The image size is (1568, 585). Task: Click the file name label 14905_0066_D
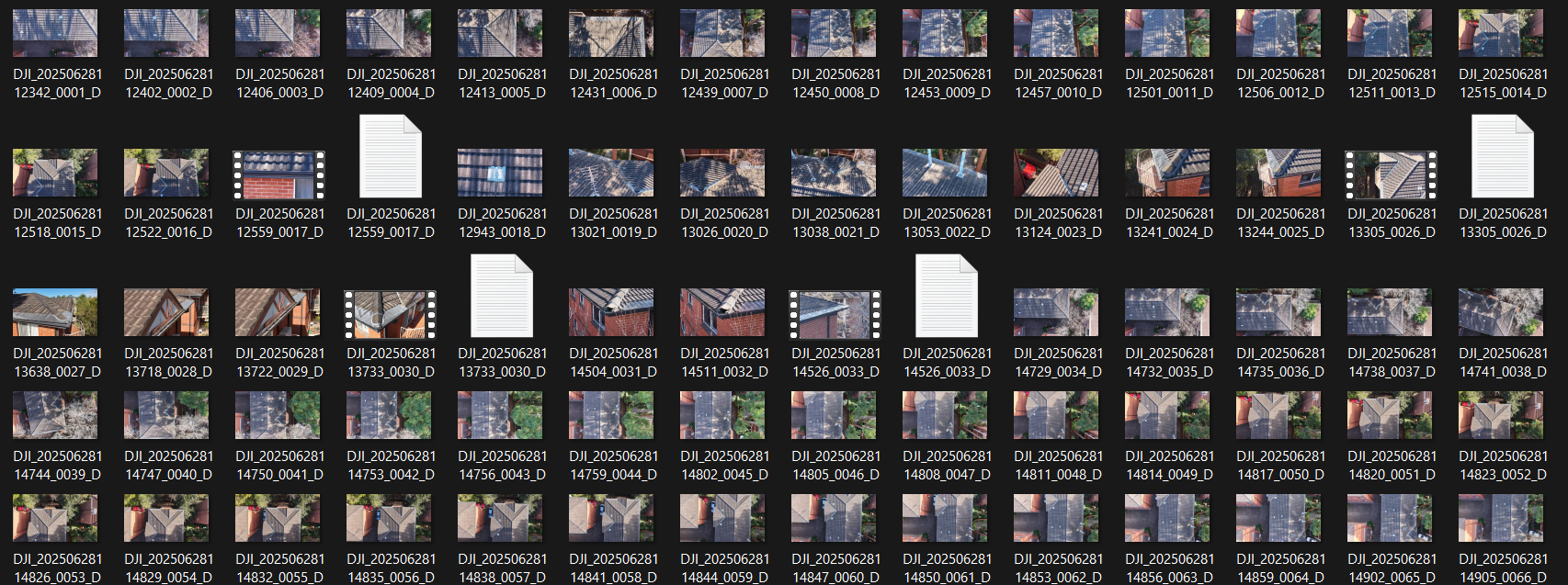click(x=1503, y=568)
